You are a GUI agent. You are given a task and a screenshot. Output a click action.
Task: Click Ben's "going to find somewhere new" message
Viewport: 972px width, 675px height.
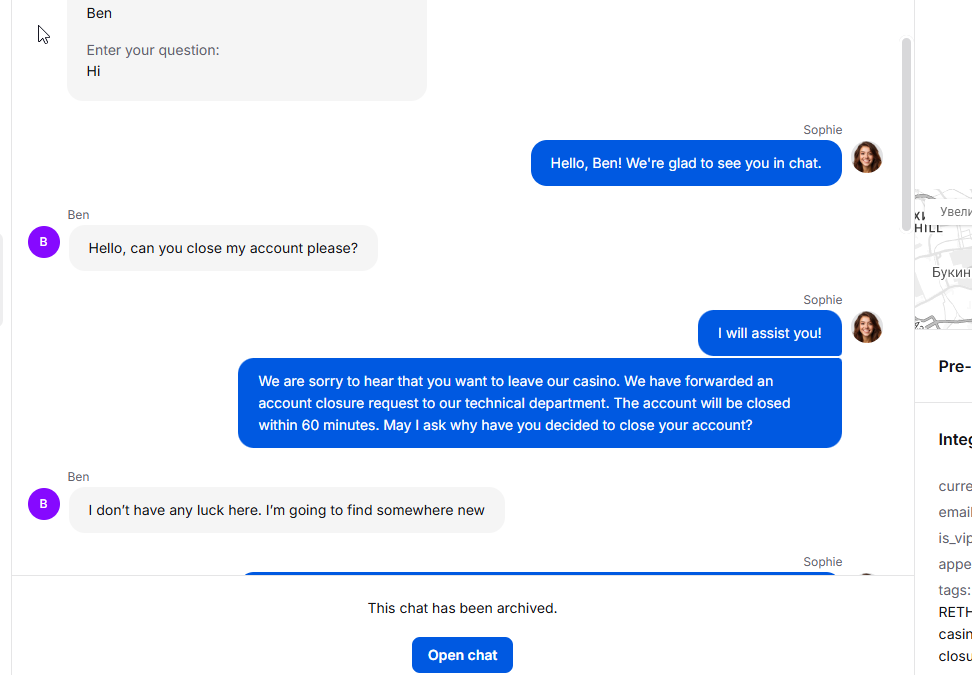pos(286,510)
